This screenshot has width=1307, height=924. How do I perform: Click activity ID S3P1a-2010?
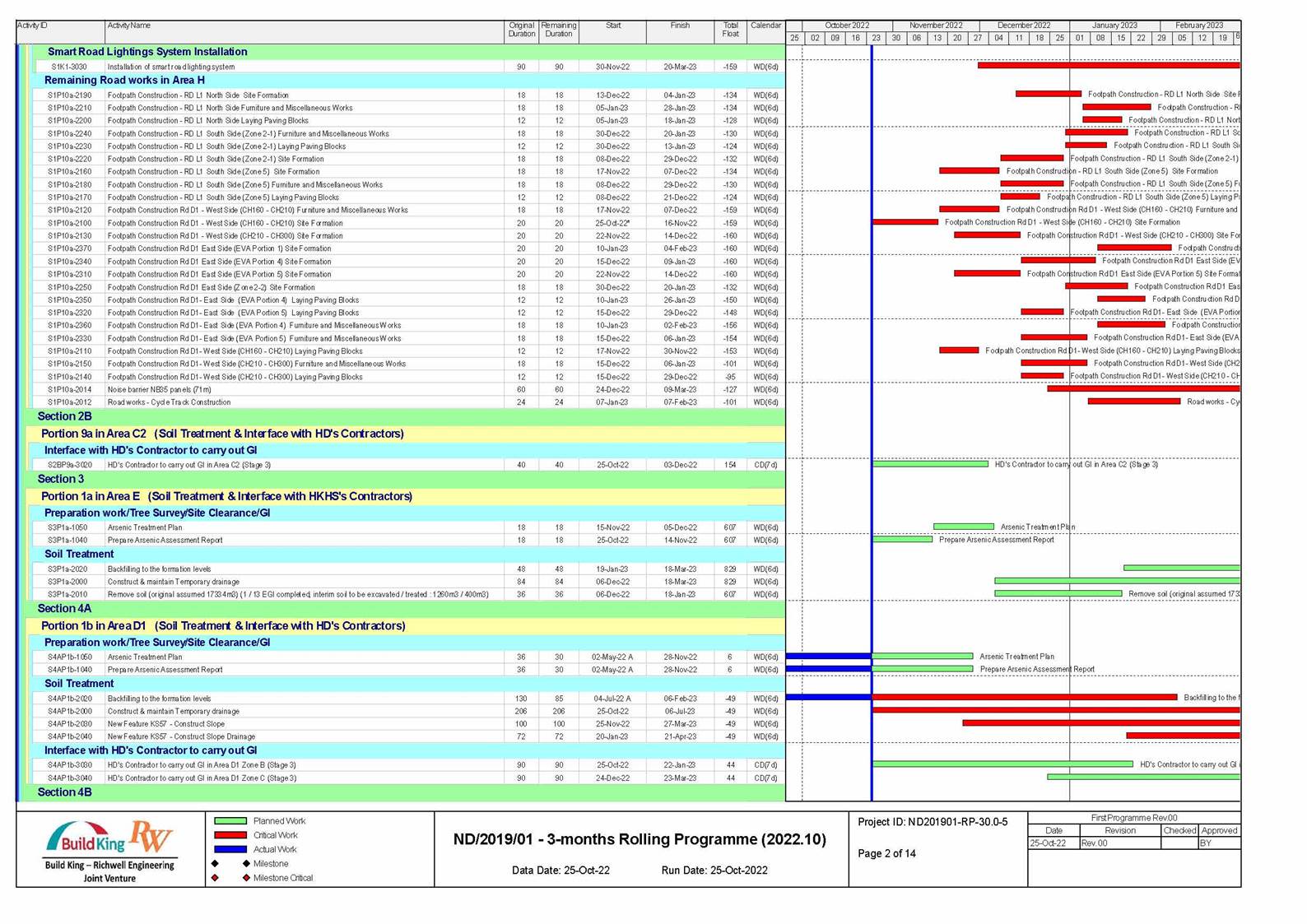point(67,594)
